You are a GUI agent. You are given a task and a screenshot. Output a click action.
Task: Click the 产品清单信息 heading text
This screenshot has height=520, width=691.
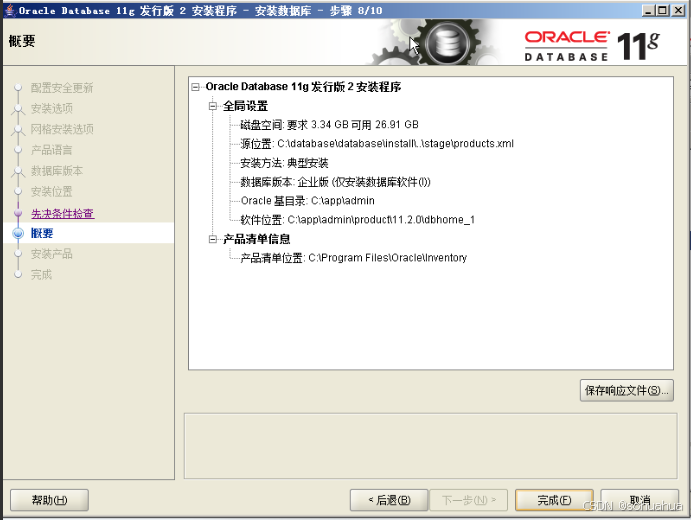point(256,239)
